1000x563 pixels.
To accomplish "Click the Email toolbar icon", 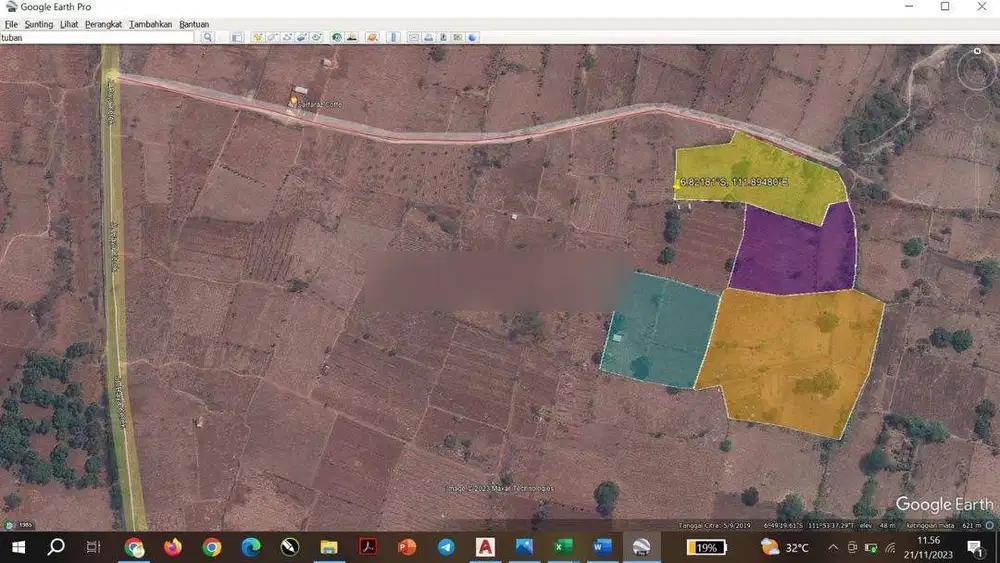I will (414, 37).
